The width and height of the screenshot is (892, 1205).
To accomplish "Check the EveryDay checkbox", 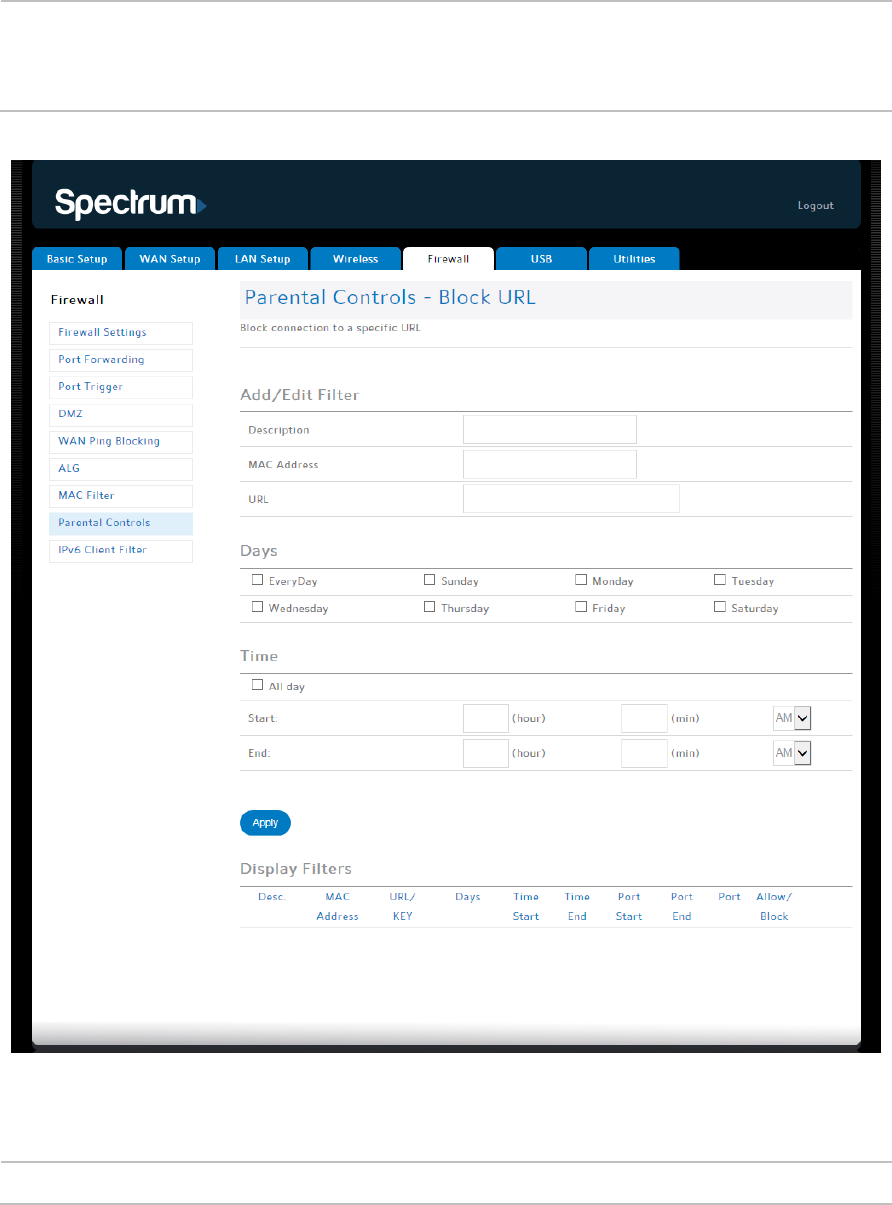I will pyautogui.click(x=258, y=580).
